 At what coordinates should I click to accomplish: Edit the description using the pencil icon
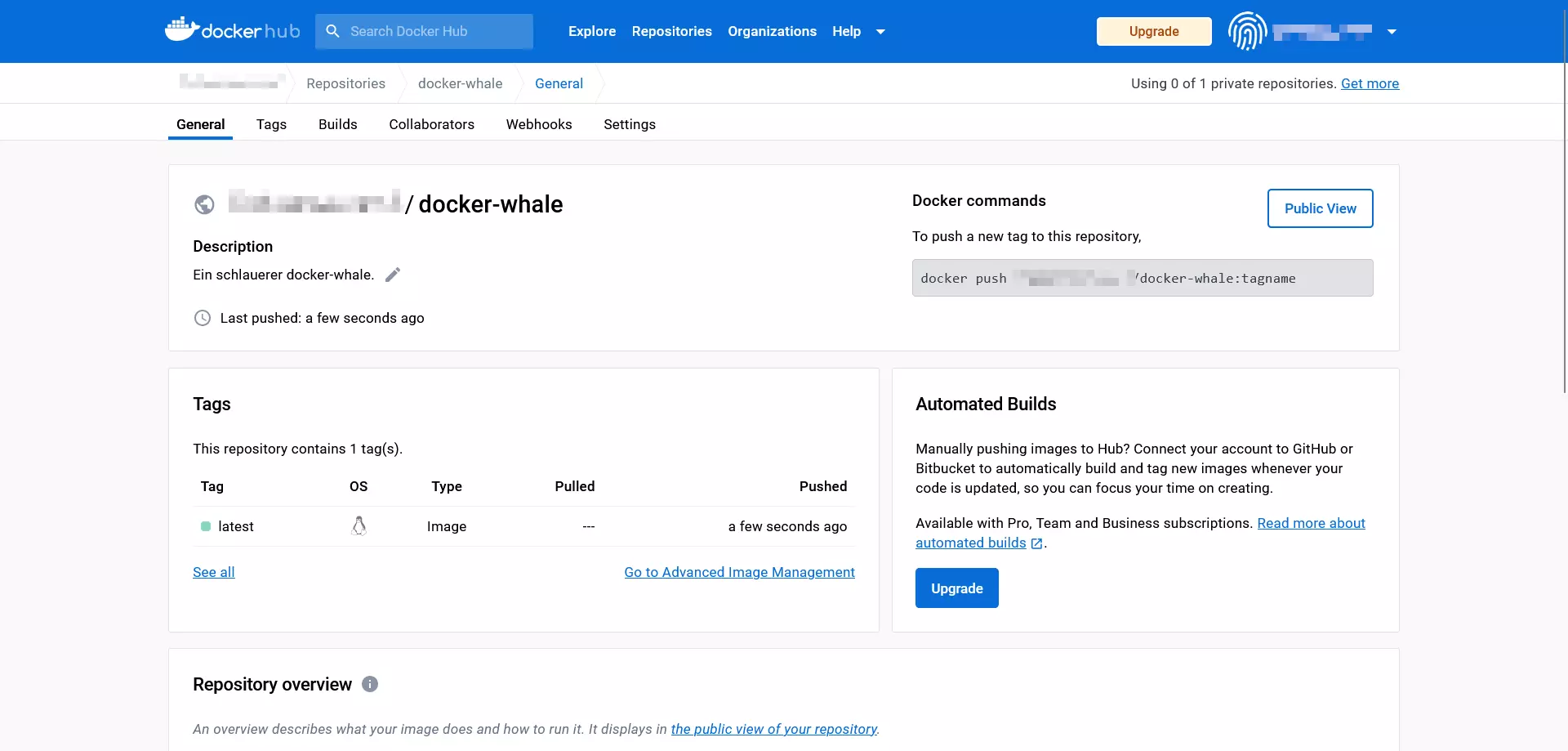pos(393,274)
